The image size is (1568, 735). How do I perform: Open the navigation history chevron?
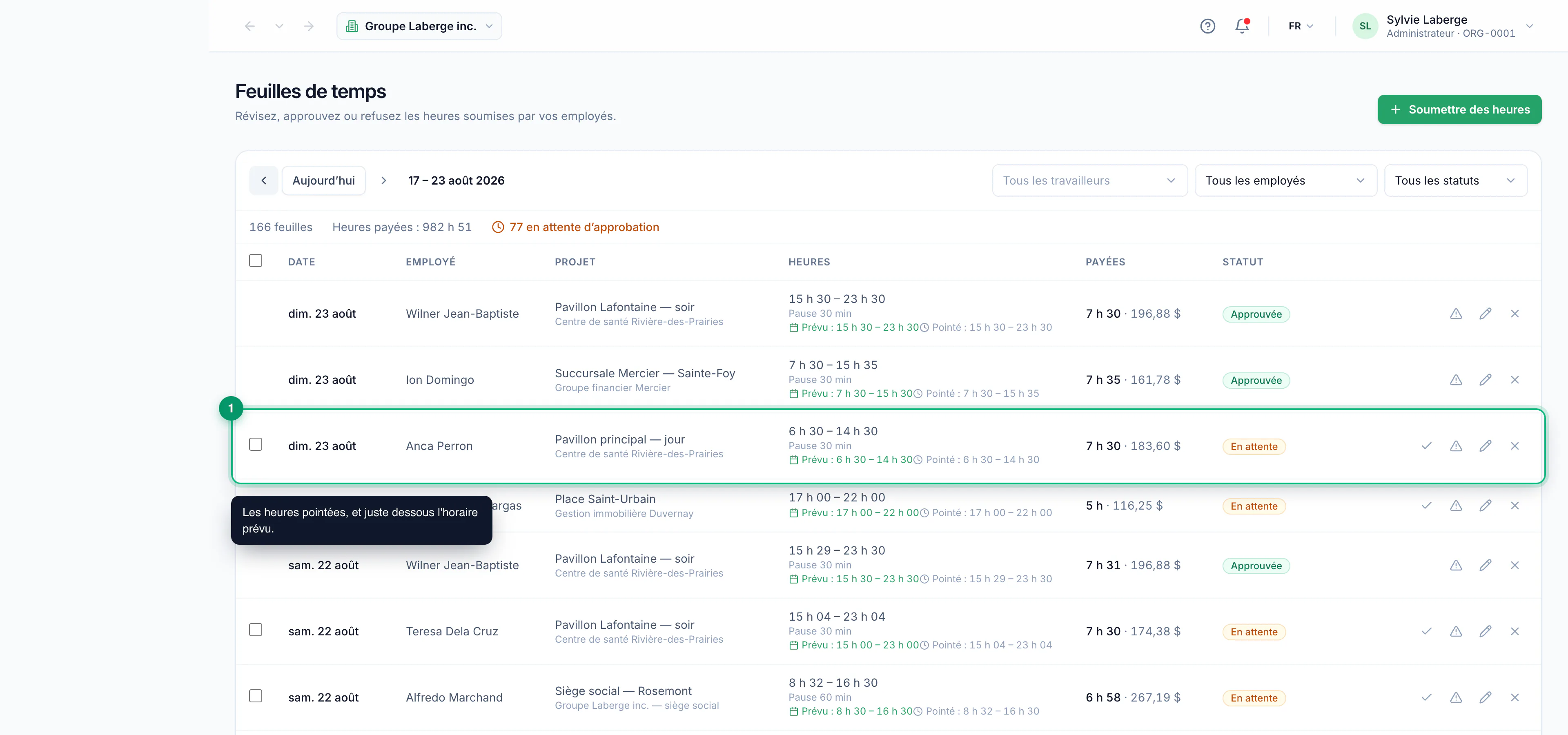point(279,26)
